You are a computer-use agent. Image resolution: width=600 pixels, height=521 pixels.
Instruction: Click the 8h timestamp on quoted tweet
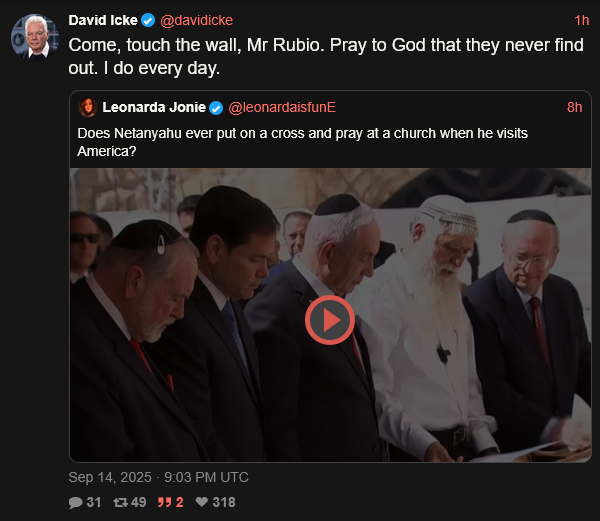coord(574,107)
